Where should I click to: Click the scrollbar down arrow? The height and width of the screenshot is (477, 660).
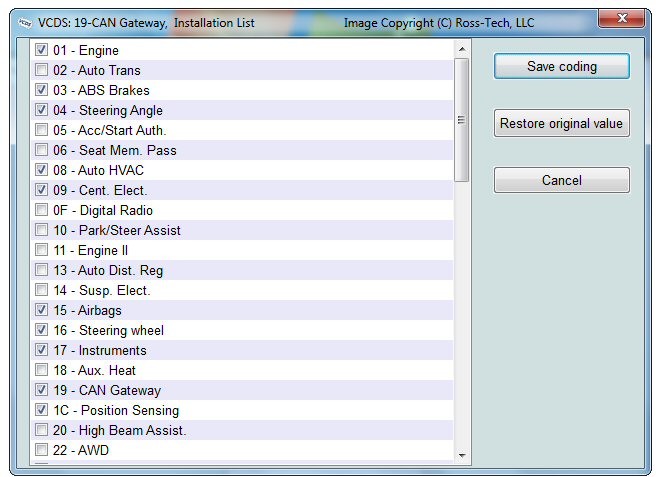462,455
